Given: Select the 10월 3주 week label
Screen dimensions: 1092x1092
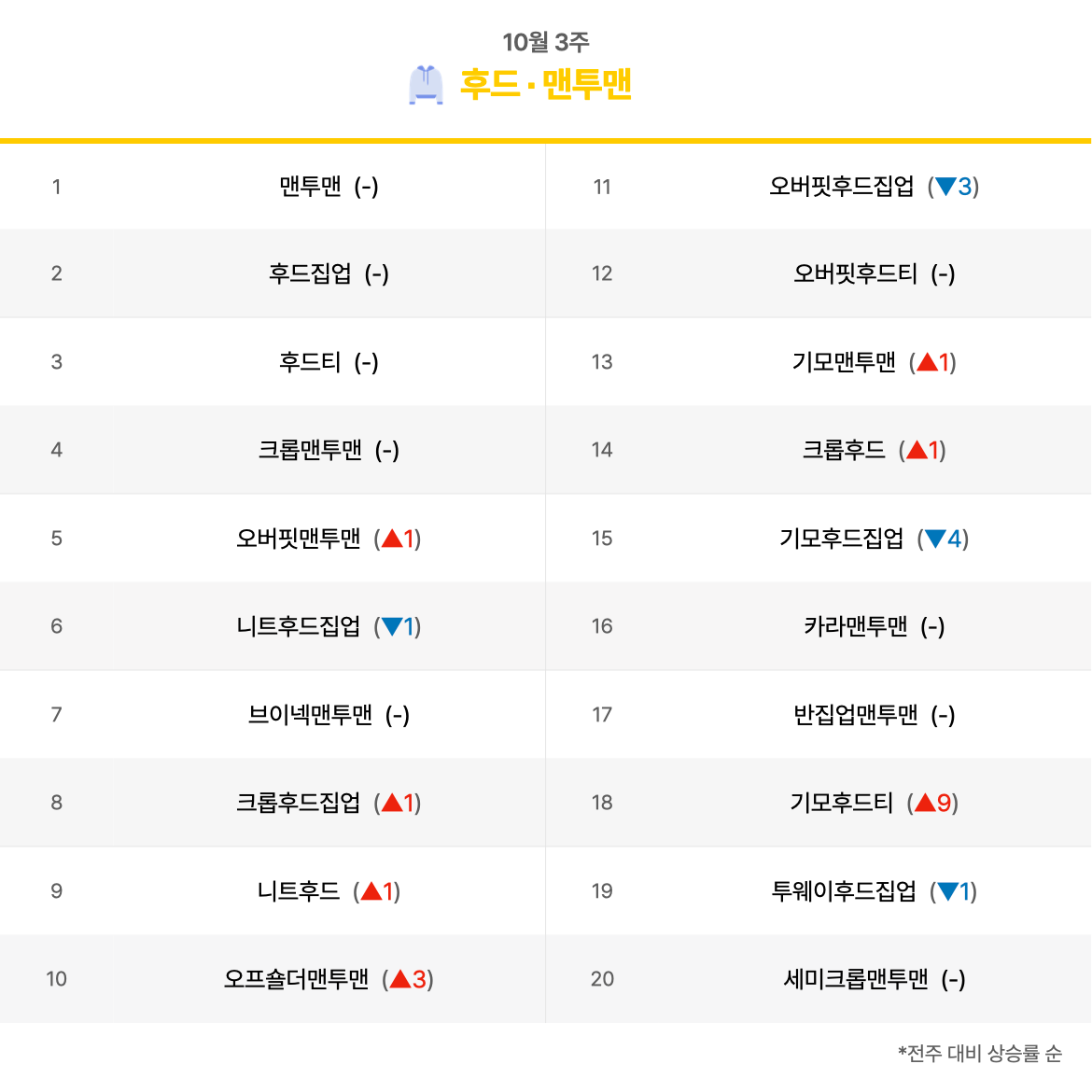Looking at the screenshot, I should [545, 42].
